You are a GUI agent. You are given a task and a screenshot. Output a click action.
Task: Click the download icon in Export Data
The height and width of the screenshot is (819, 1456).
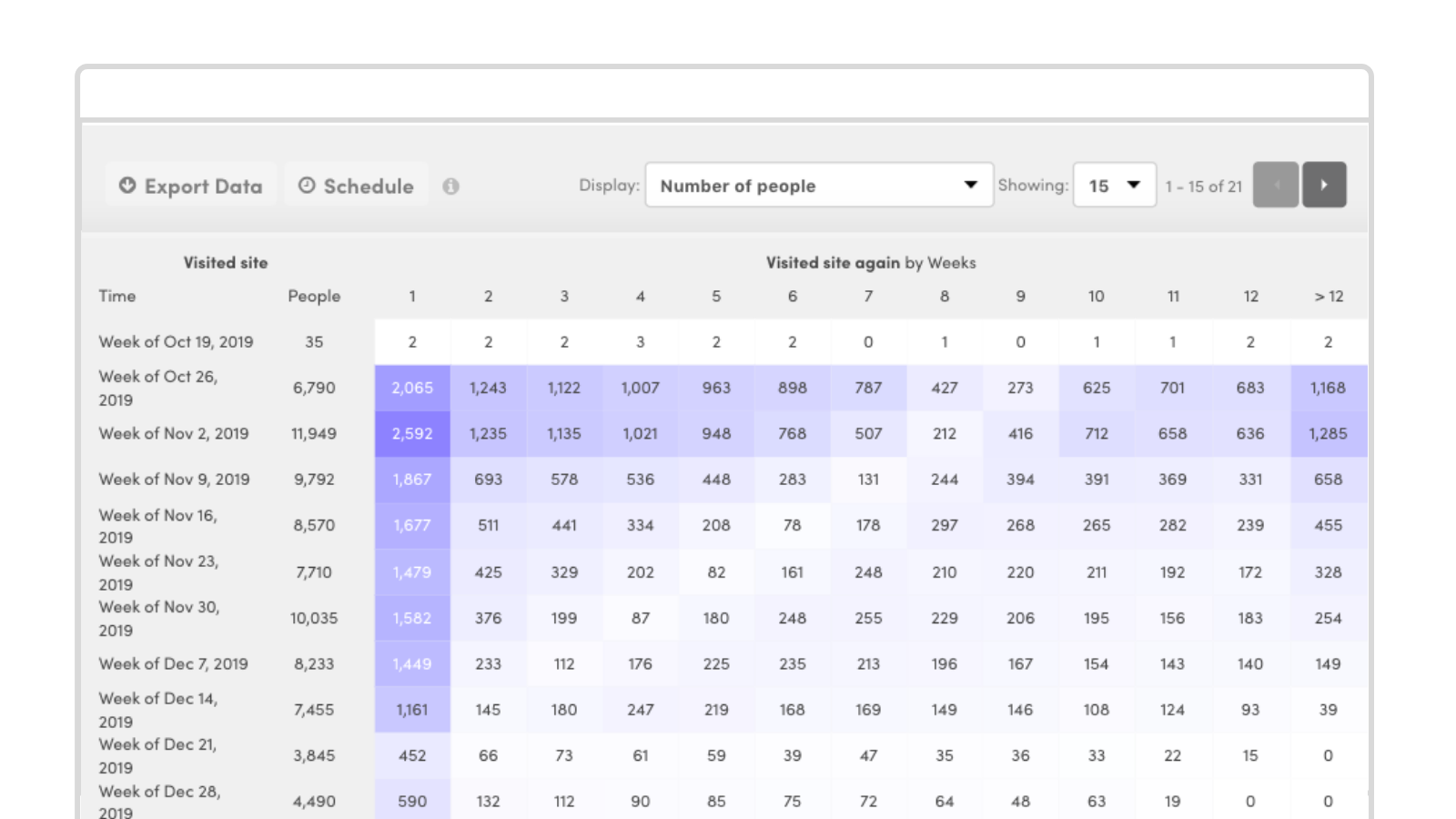(127, 185)
